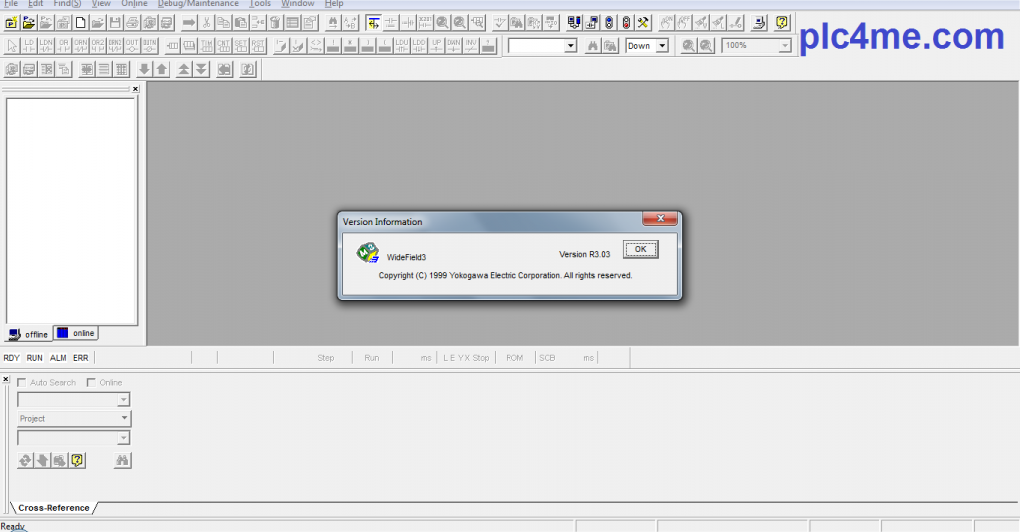Click the New Project icon in toolbar
This screenshot has width=1020, height=532.
11,22
